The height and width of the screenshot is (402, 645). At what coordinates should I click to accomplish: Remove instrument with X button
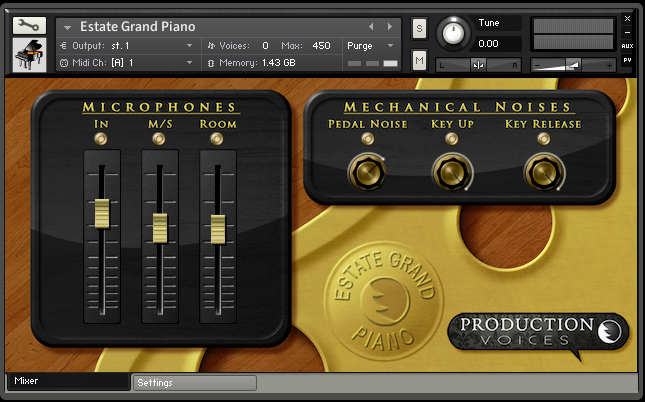tap(627, 19)
